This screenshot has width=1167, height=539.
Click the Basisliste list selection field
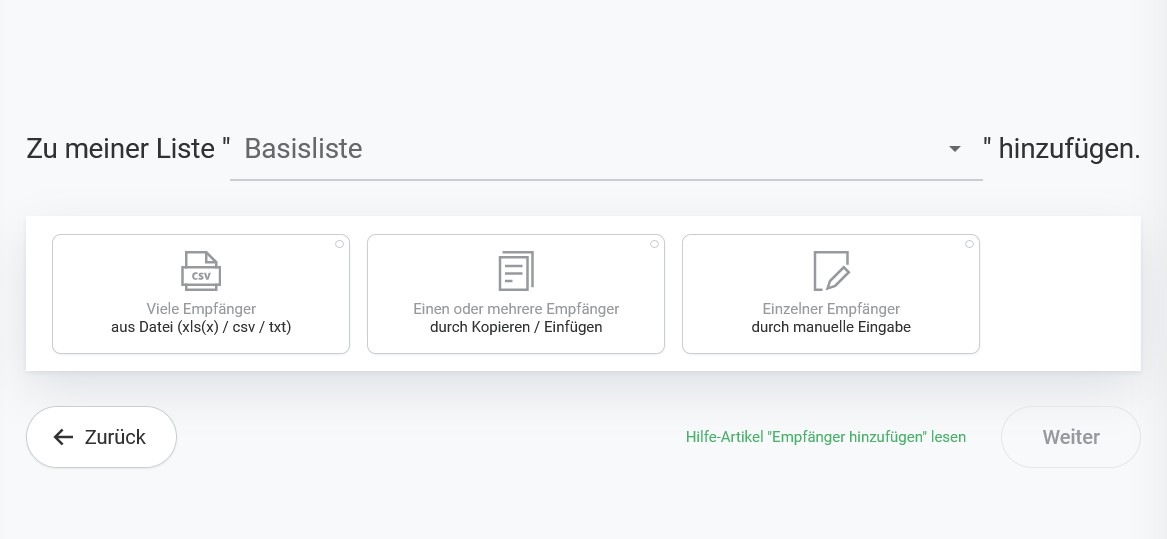(x=606, y=150)
